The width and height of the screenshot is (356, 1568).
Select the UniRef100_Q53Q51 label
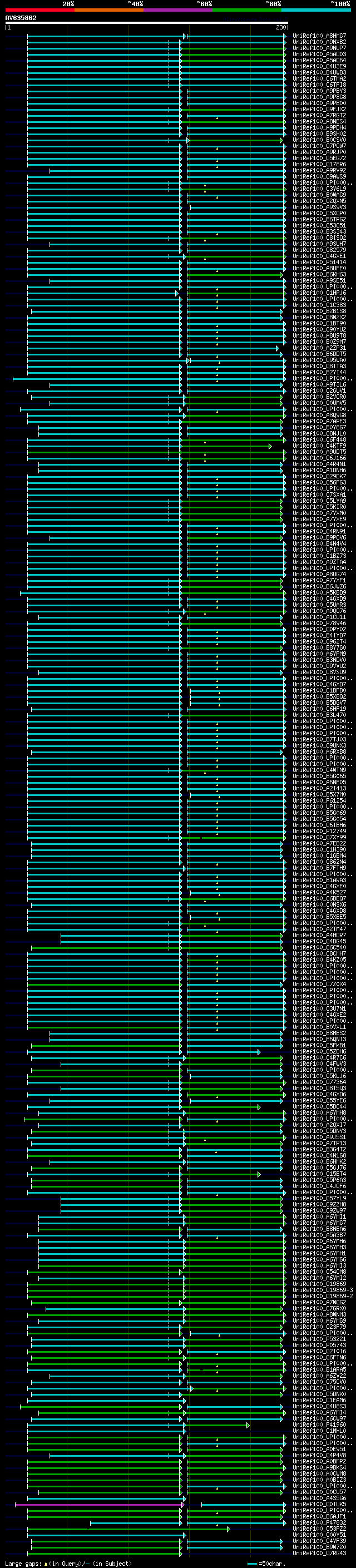point(319,225)
